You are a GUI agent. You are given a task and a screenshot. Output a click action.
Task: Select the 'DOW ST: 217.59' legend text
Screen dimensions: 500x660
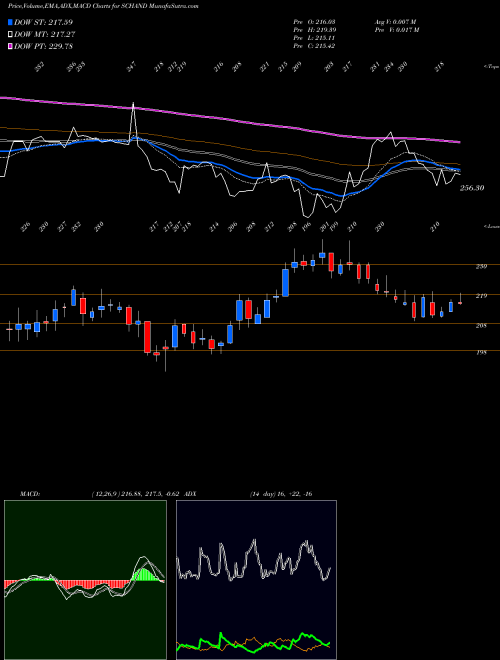[x=43, y=22]
